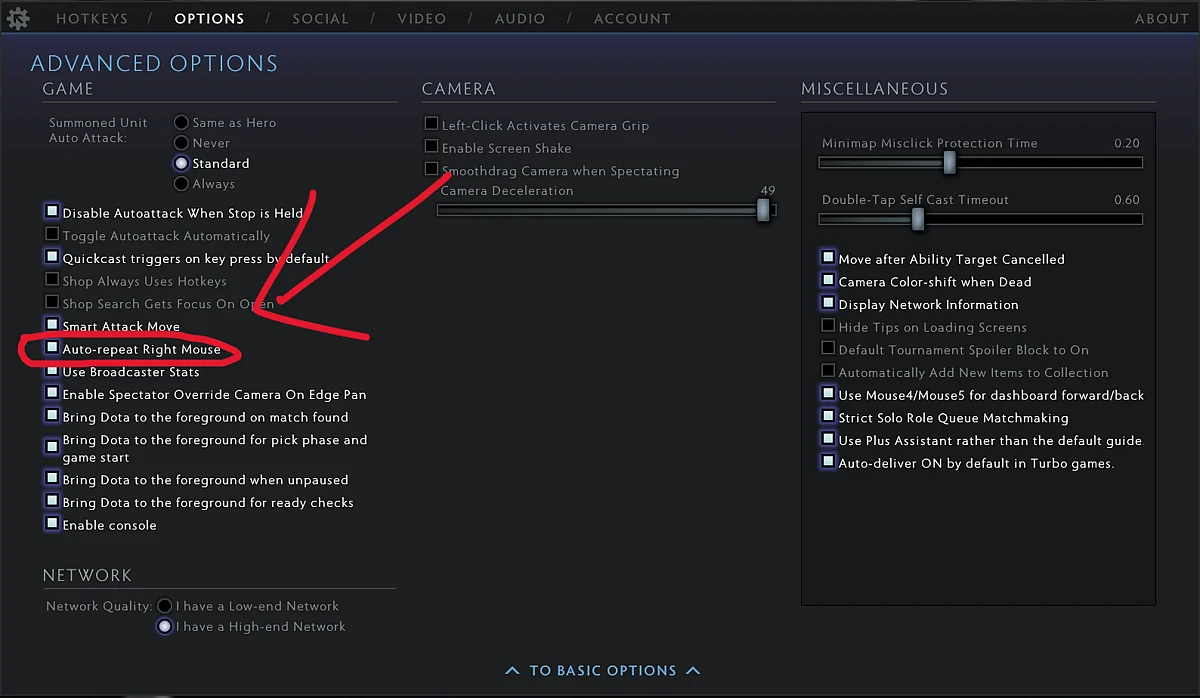Toggle Mouse4/Mouse5 dashboard forward/back option

click(828, 394)
